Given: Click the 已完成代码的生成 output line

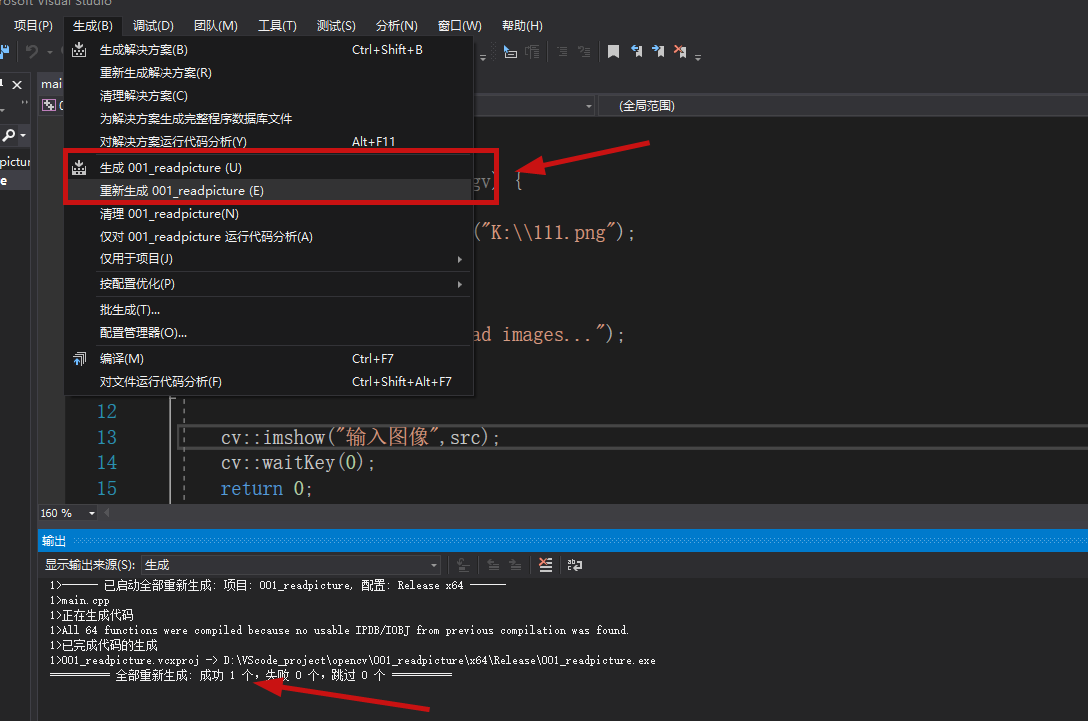Looking at the screenshot, I should point(104,645).
